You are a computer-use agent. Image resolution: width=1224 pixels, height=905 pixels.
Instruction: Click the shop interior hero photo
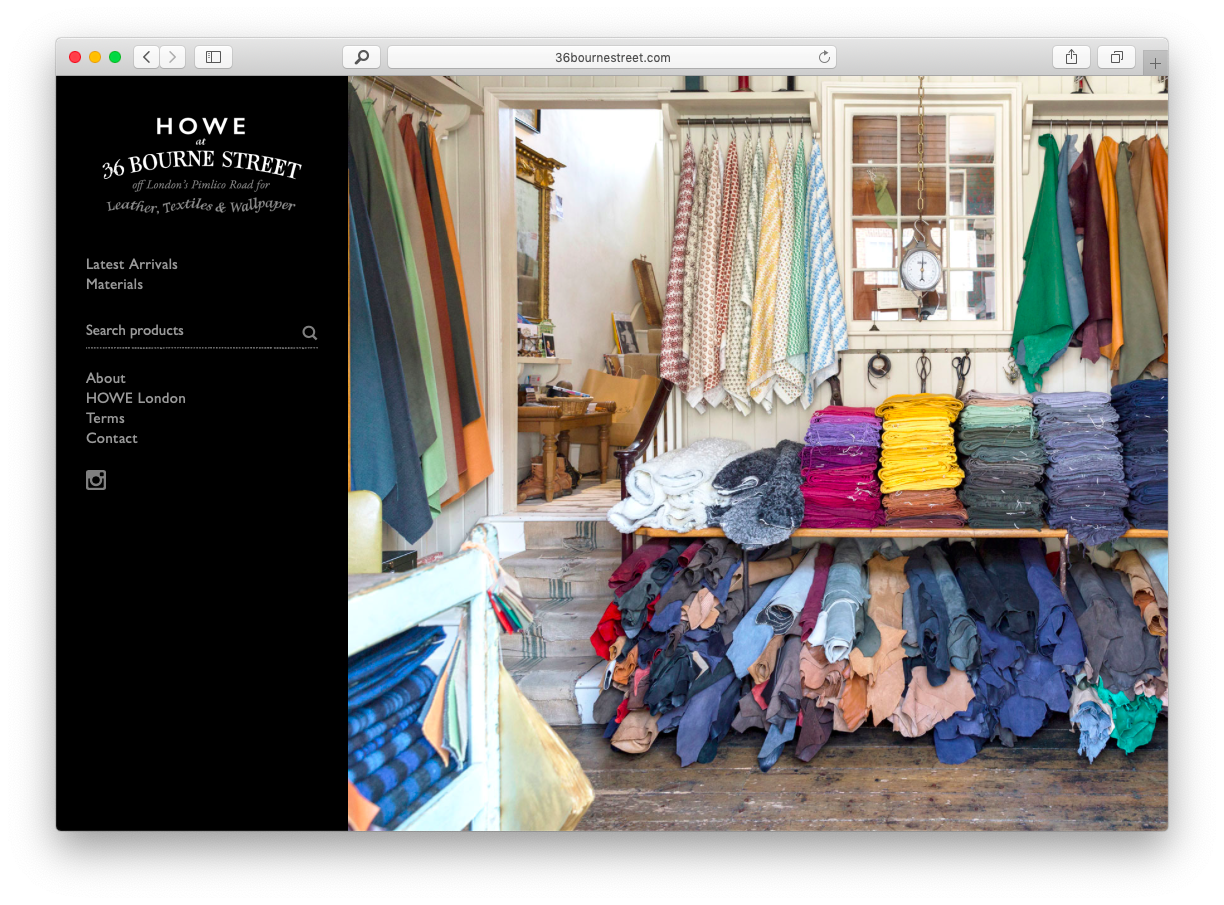click(x=758, y=453)
